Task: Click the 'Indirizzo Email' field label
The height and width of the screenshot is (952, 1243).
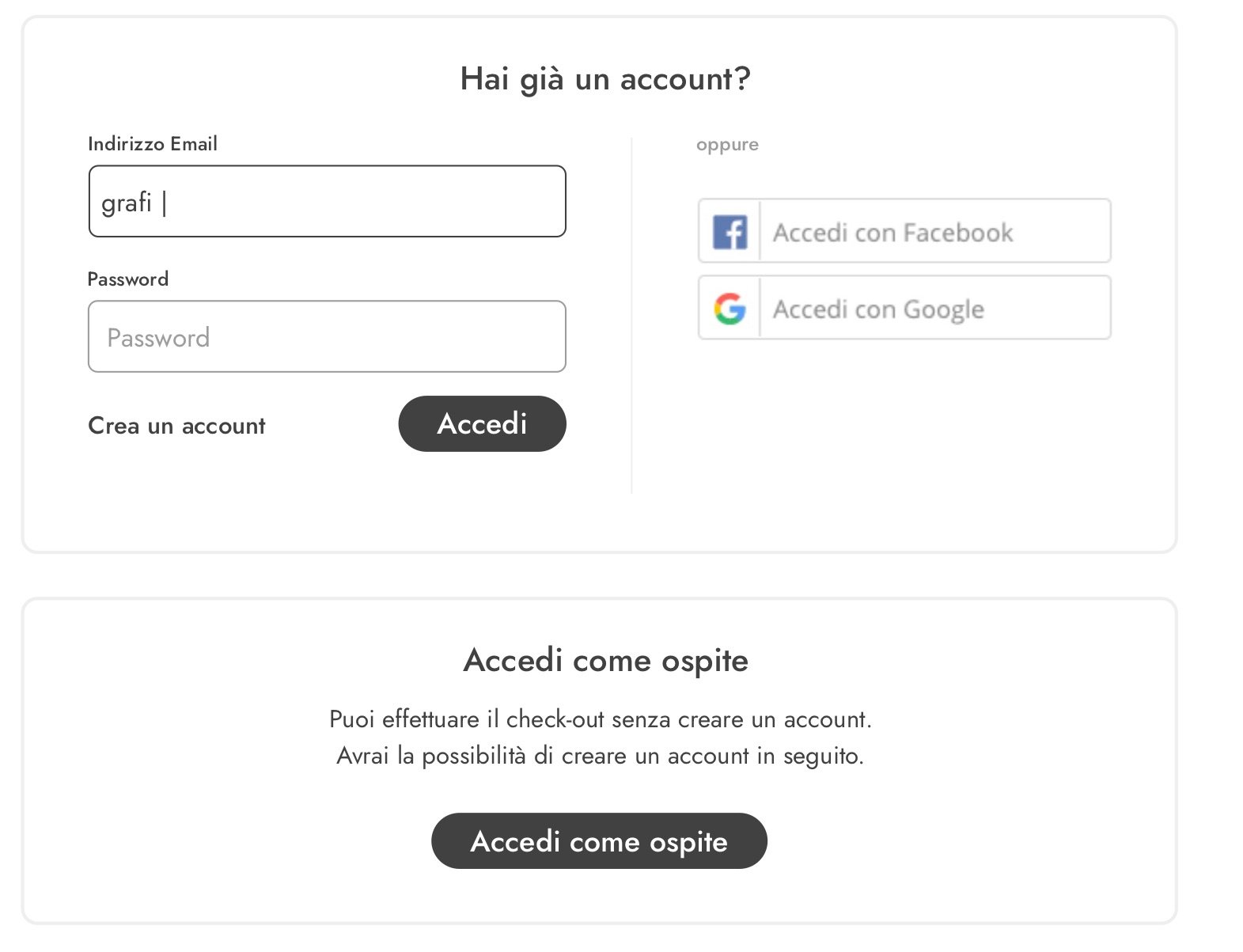Action: [152, 144]
